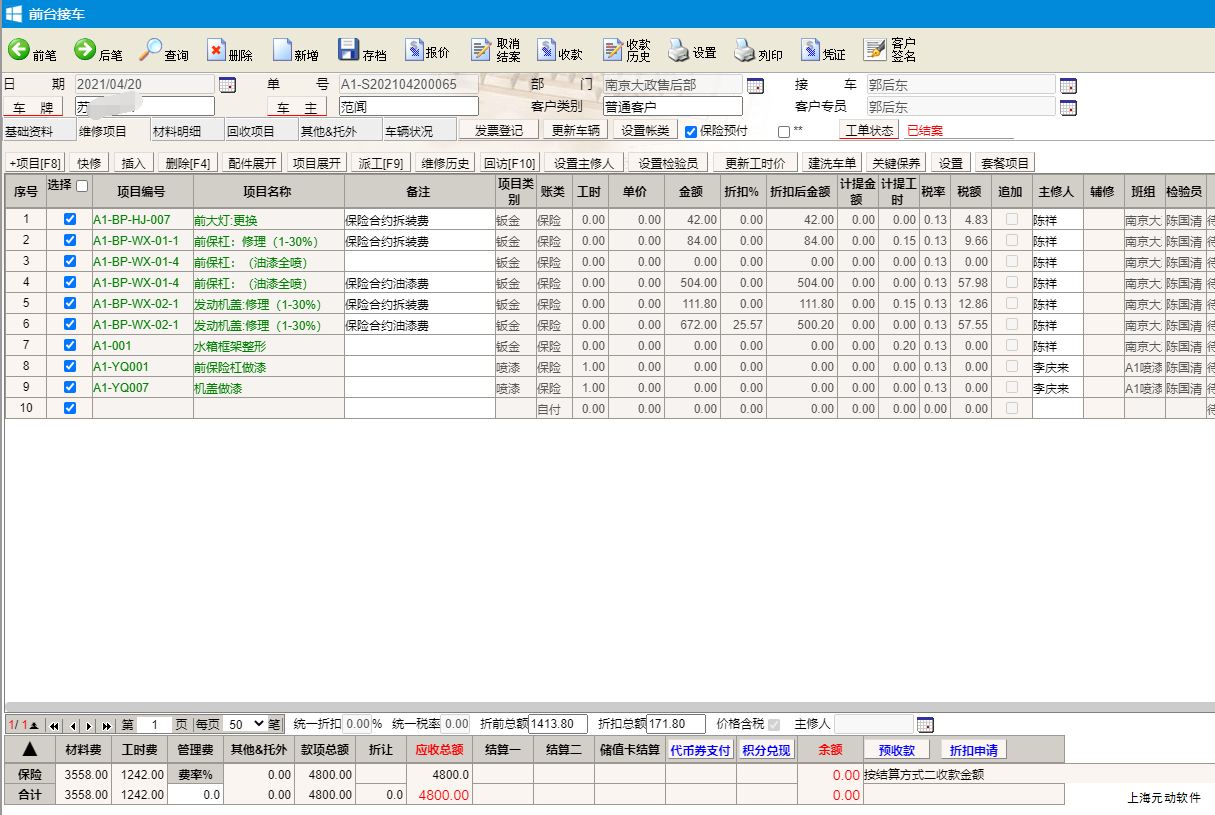The image size is (1215, 815).
Task: Click the 折前总额 input field
Action: pyautogui.click(x=558, y=724)
